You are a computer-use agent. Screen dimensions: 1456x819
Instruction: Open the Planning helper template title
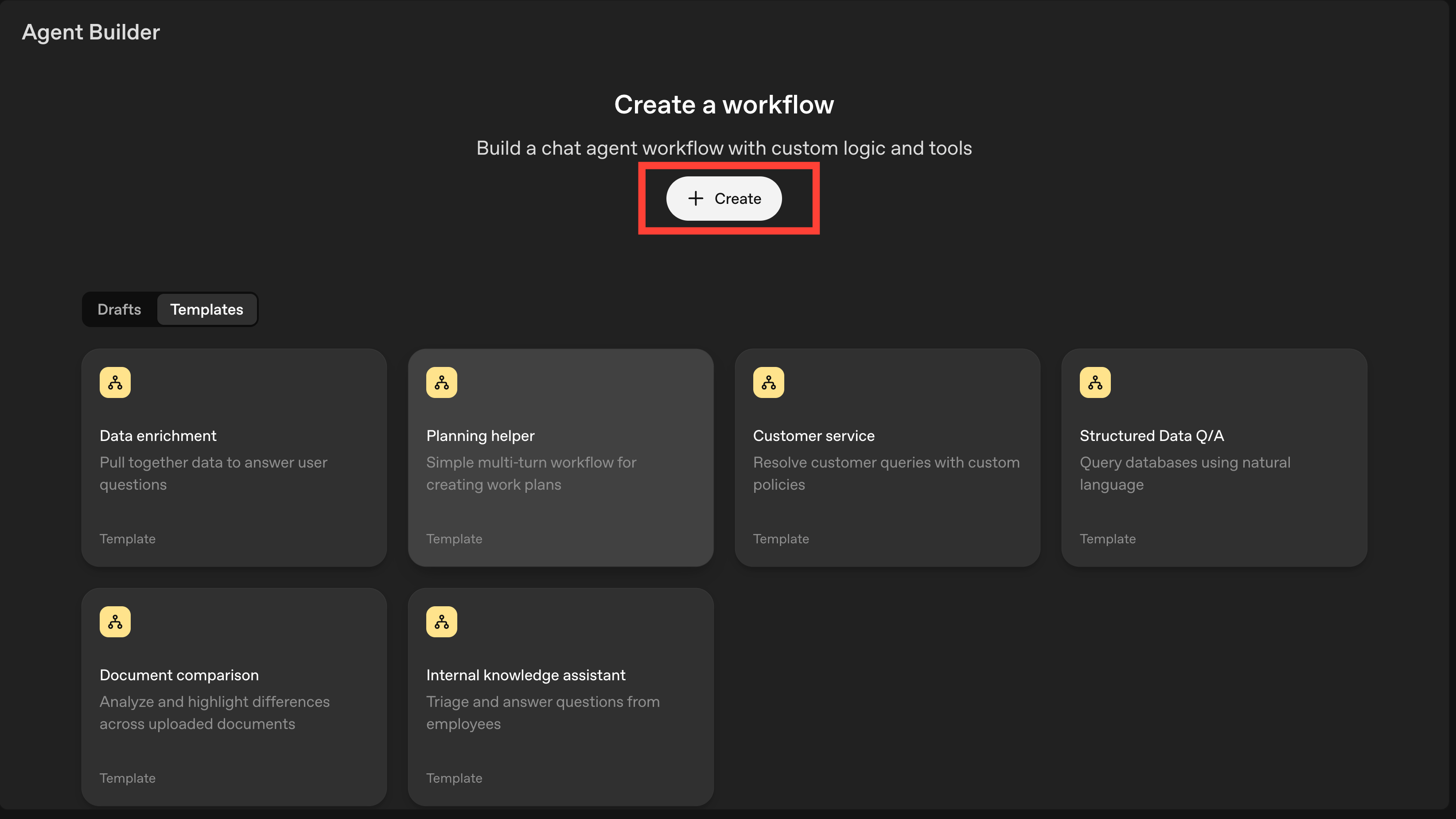tap(480, 436)
